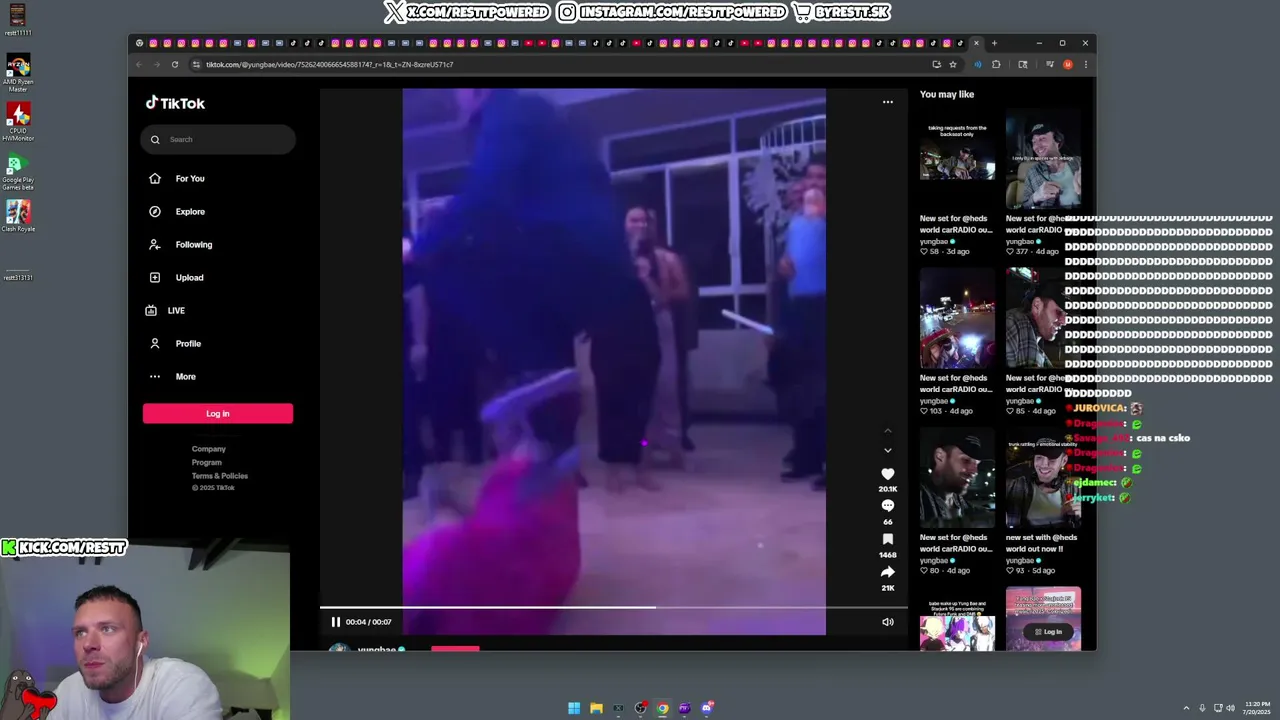Screen dimensions: 1280x720
Task: Open the taskbar clock and date
Action: (x=1259, y=708)
